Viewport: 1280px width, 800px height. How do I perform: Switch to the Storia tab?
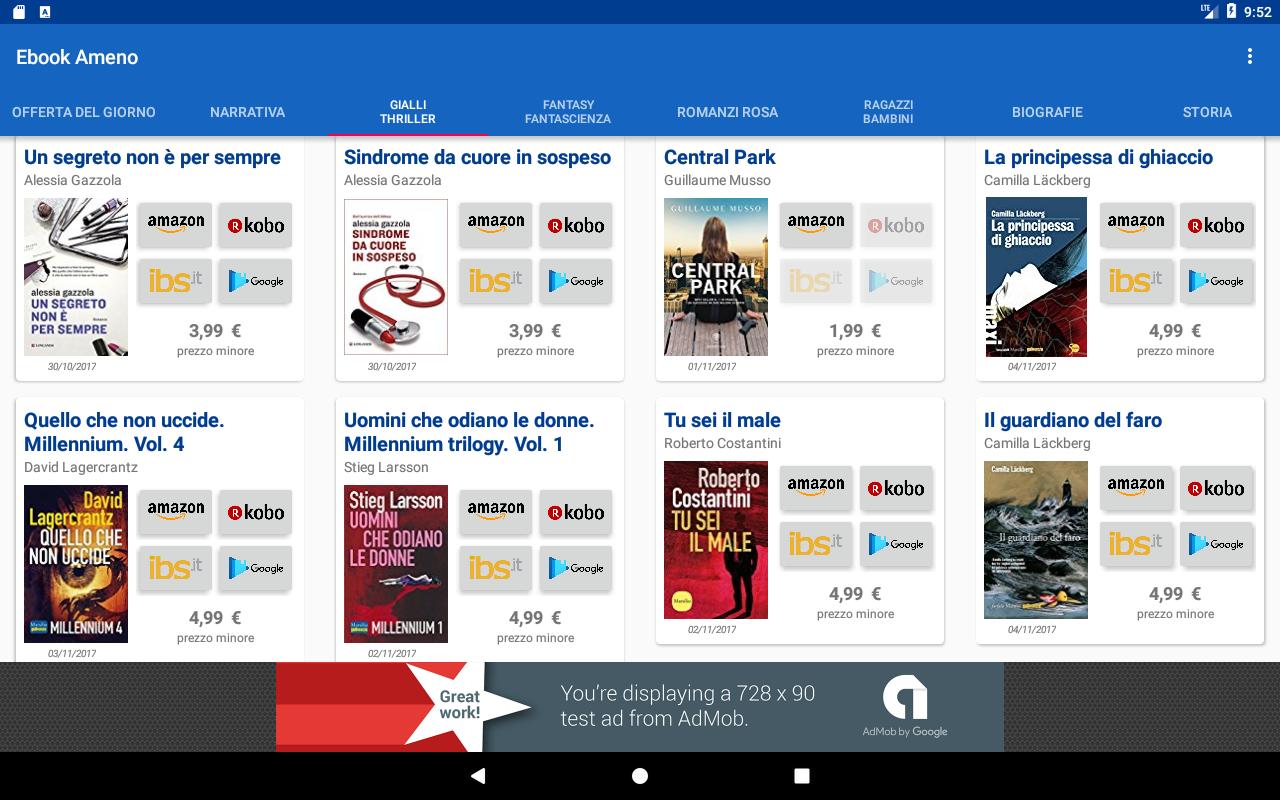(1207, 112)
